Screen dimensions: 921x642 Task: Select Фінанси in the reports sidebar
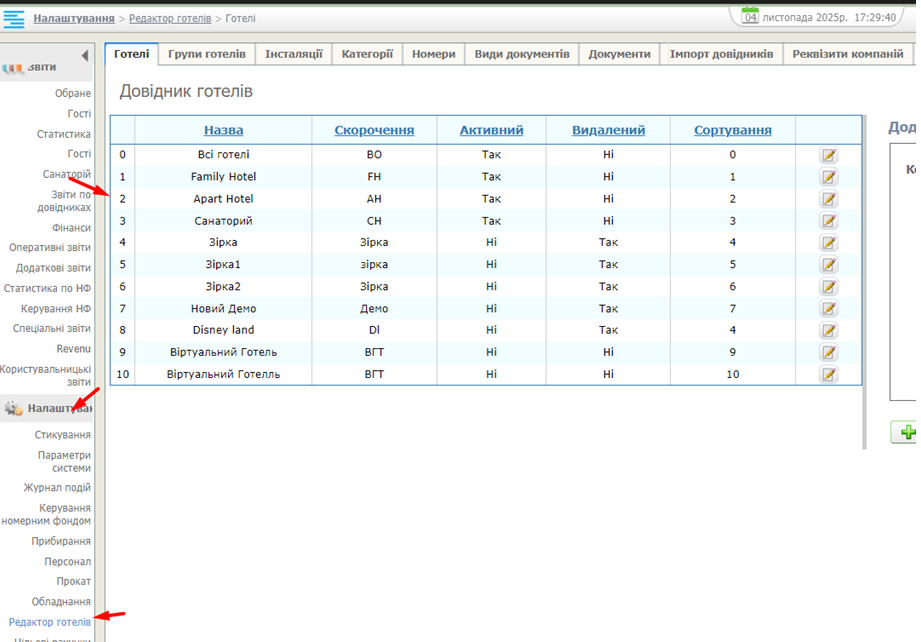(71, 228)
